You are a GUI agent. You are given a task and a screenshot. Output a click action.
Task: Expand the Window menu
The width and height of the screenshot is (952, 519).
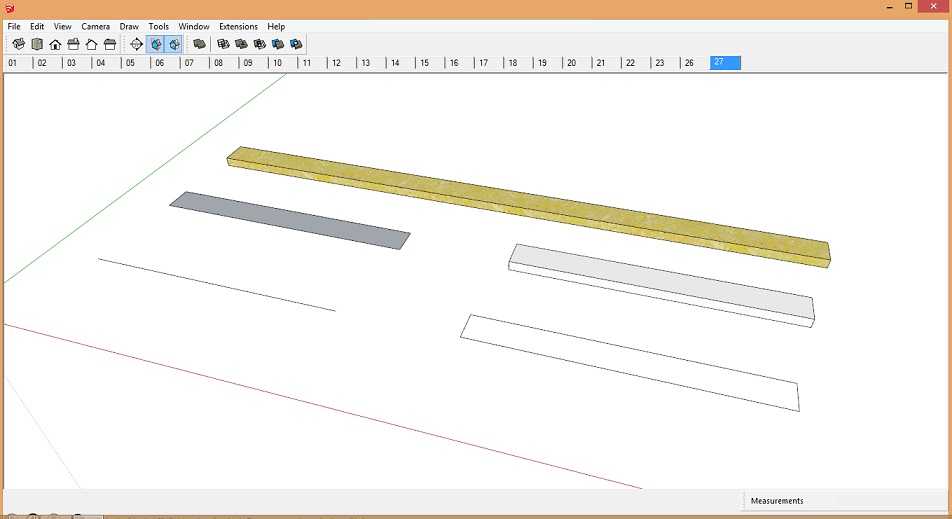tap(194, 26)
